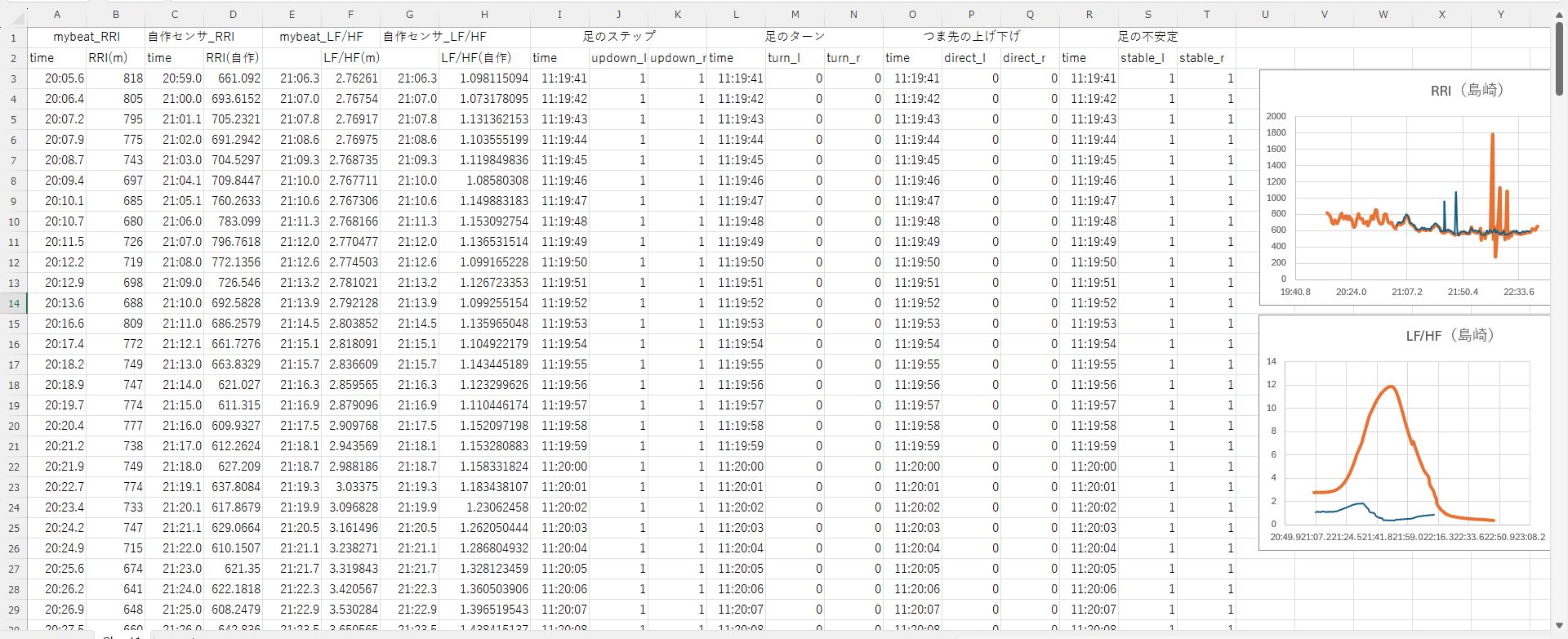Select column H header
Image resolution: width=1568 pixels, height=639 pixels.
click(x=484, y=15)
